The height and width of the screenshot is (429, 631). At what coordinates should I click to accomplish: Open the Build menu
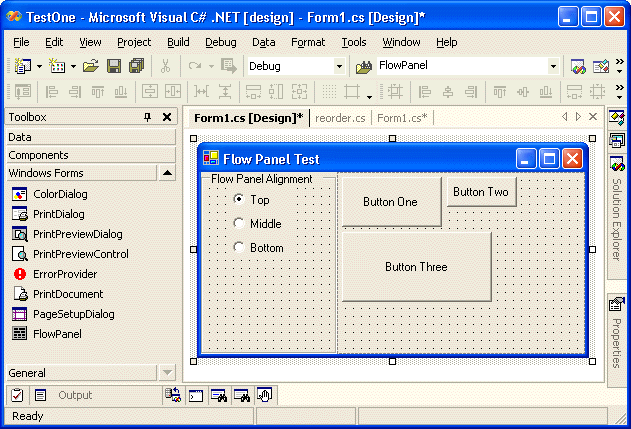pyautogui.click(x=178, y=42)
